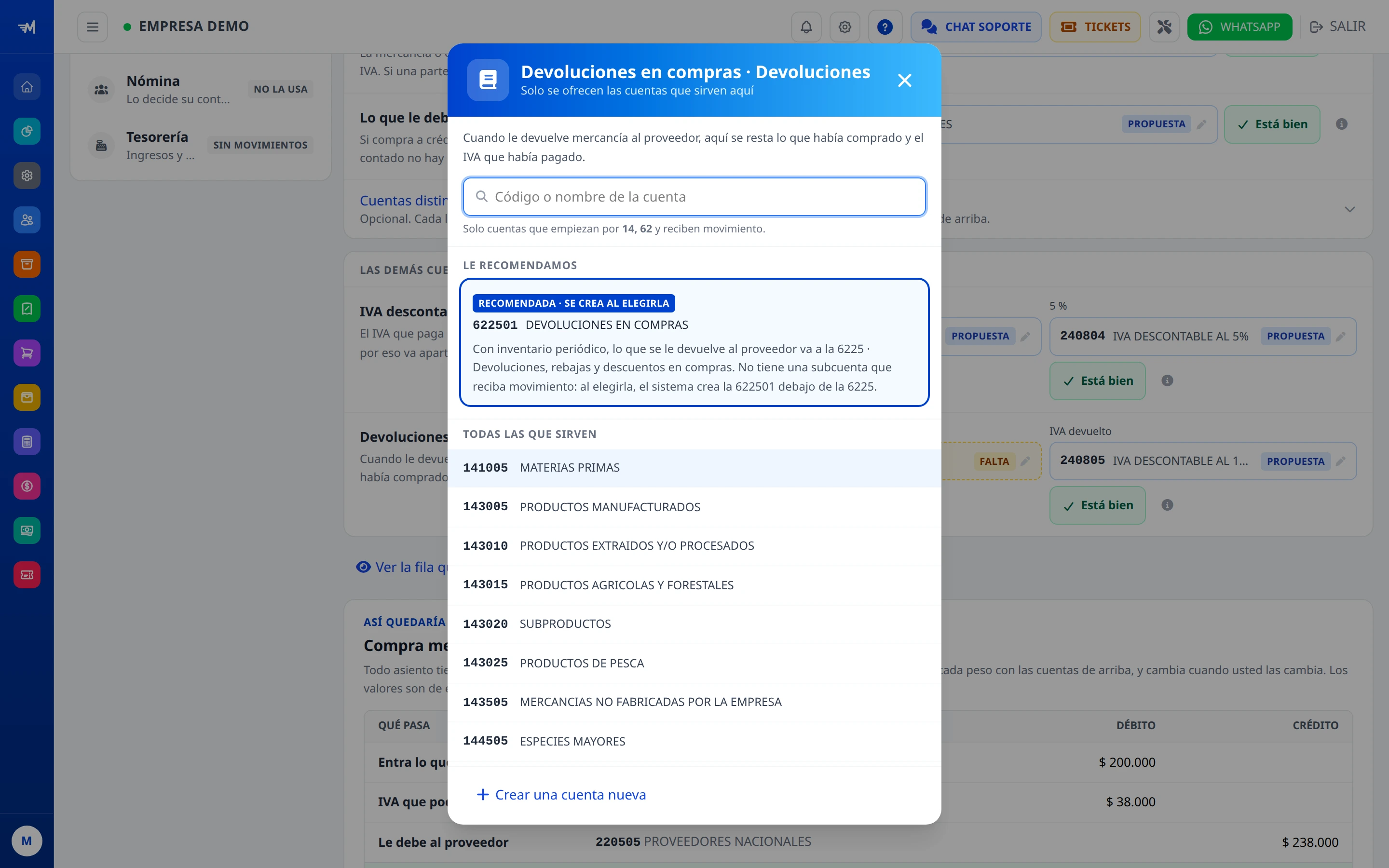Open the users sidebar icon
The height and width of the screenshot is (868, 1389).
[x=27, y=220]
